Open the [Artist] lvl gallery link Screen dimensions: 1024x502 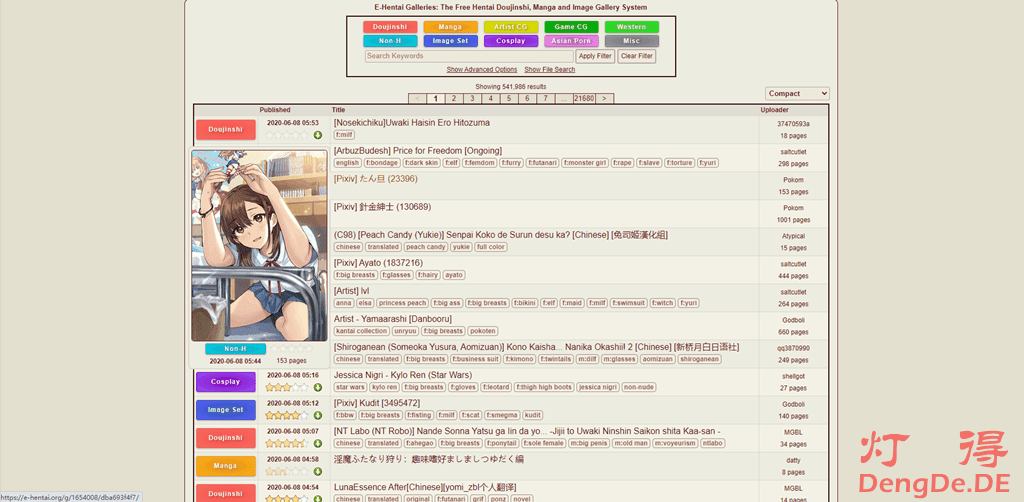[351, 290]
